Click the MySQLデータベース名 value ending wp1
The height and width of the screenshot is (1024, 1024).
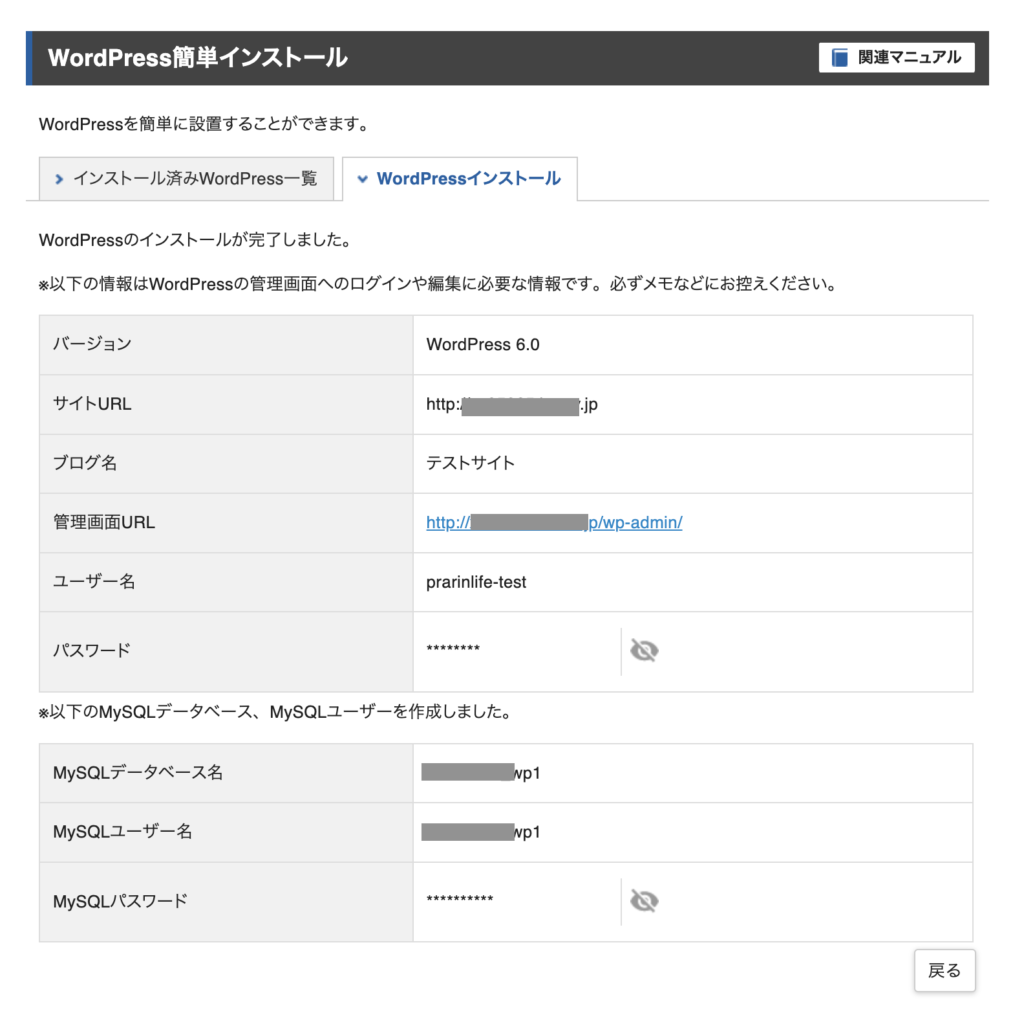coord(481,773)
